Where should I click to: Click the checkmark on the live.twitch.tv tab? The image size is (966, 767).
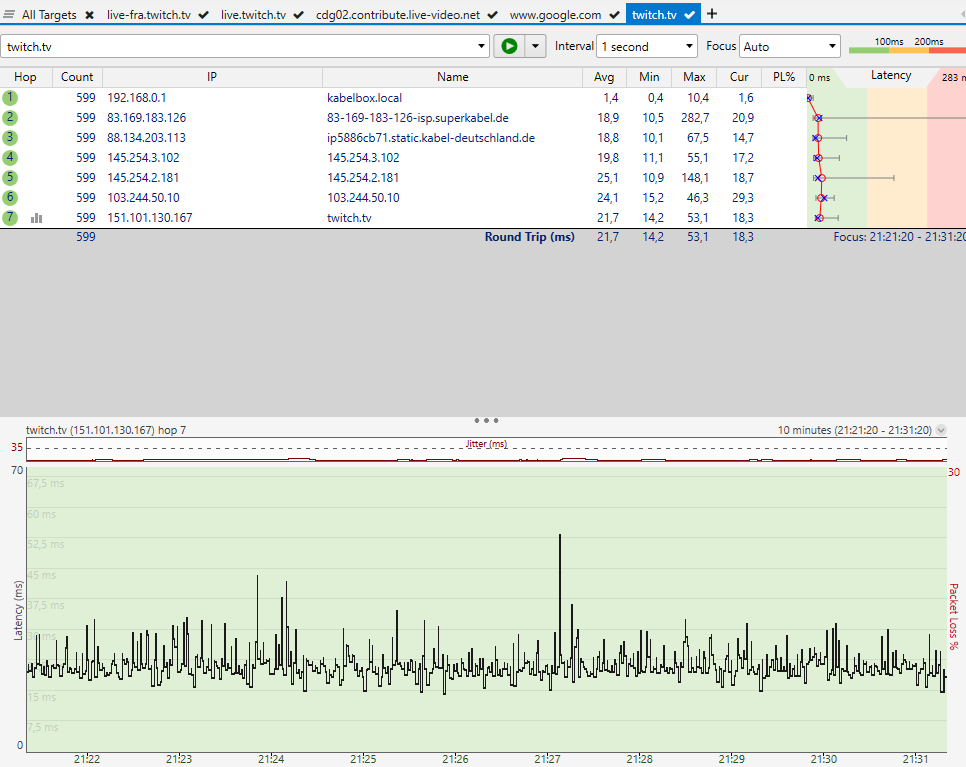click(x=299, y=15)
